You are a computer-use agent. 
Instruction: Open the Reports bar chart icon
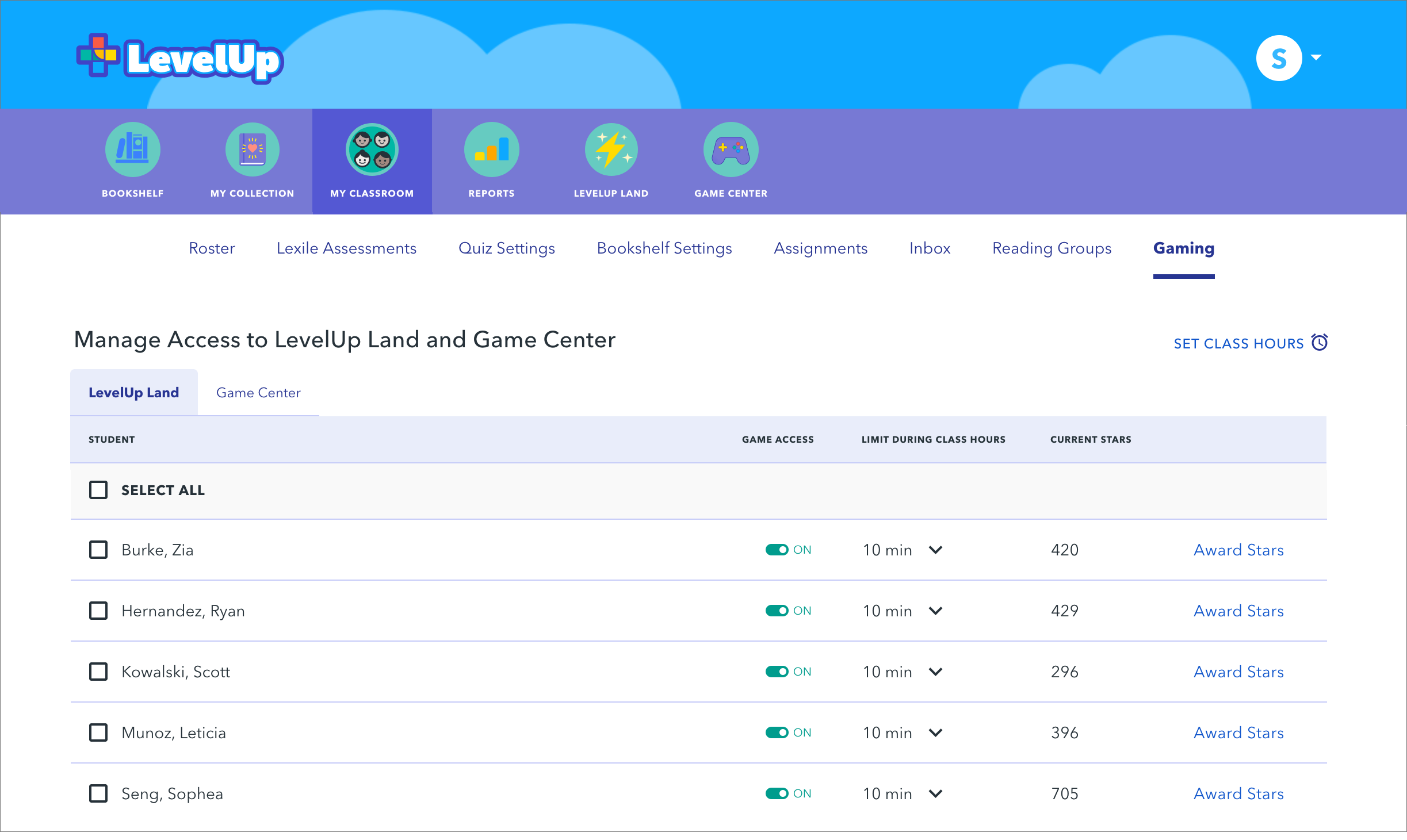[x=491, y=149]
